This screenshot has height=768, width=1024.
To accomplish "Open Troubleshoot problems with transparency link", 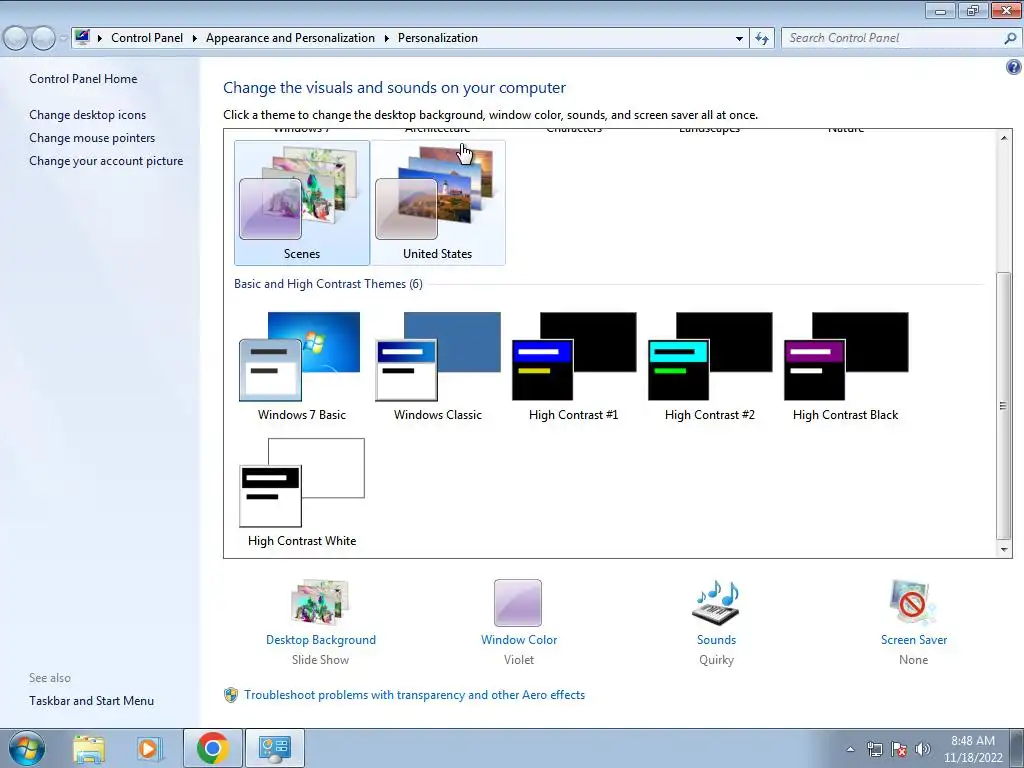I will 415,695.
